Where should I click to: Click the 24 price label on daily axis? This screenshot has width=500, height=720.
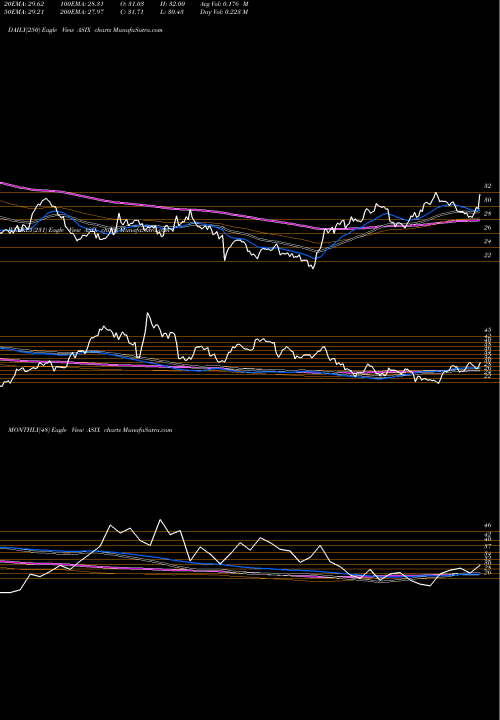(488, 241)
